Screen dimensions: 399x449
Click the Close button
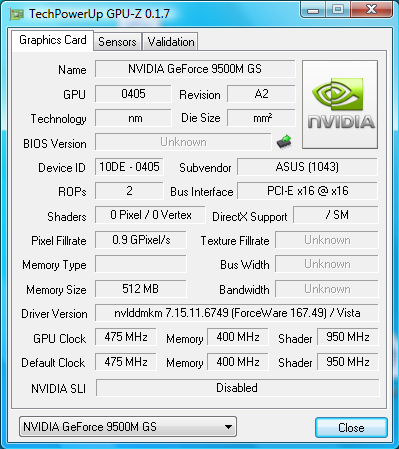tap(351, 427)
